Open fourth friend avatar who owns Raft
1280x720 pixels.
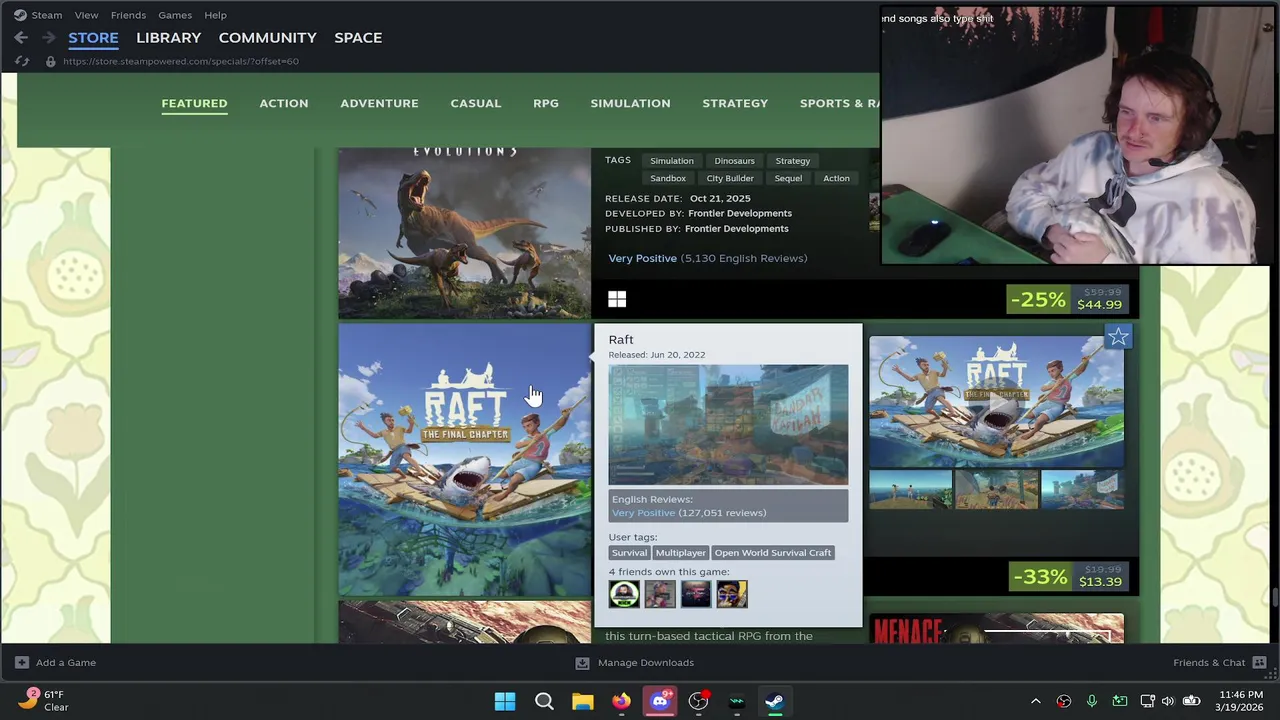click(x=732, y=594)
